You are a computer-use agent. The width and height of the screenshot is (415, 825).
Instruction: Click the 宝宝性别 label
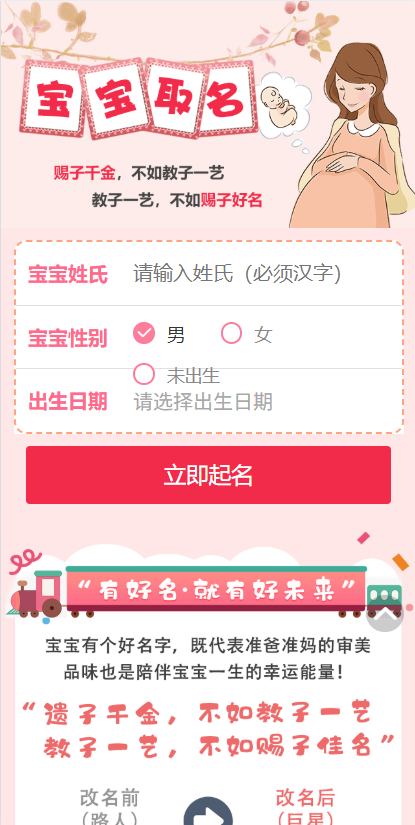click(67, 338)
